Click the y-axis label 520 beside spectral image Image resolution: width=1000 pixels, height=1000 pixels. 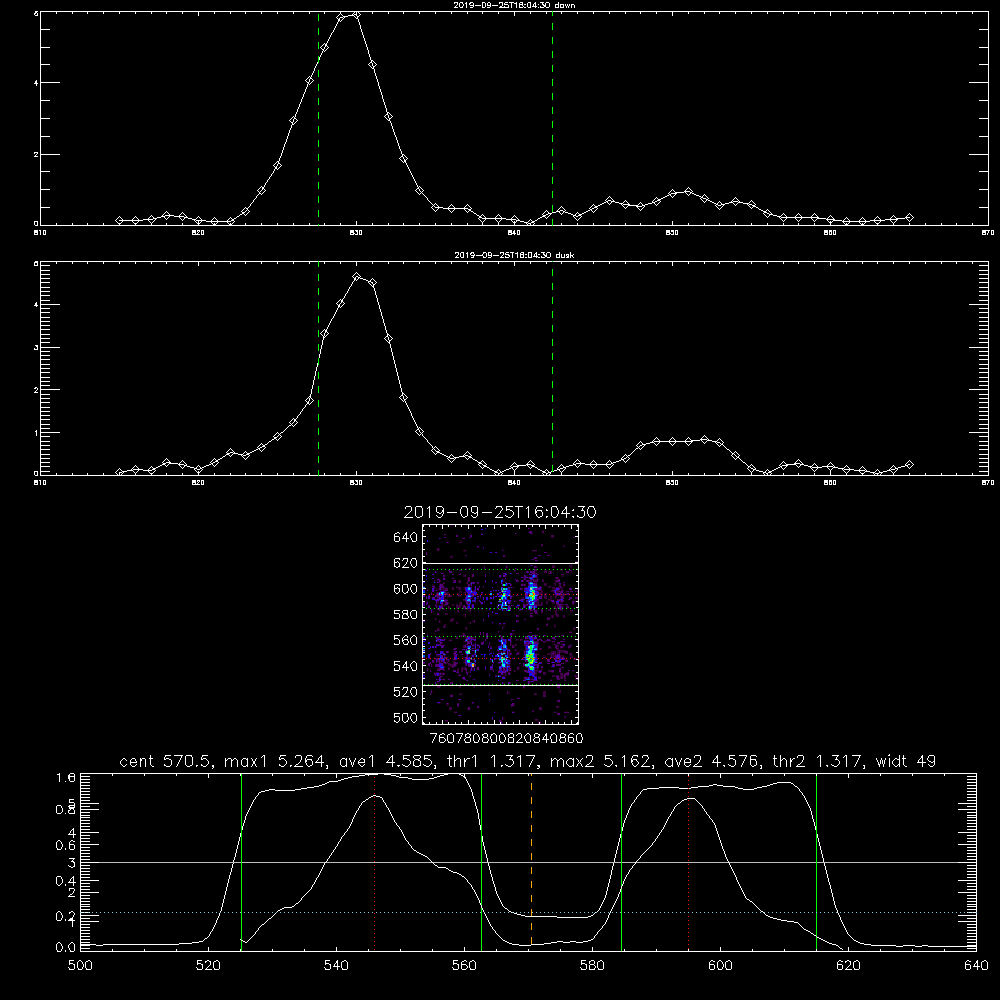click(406, 692)
